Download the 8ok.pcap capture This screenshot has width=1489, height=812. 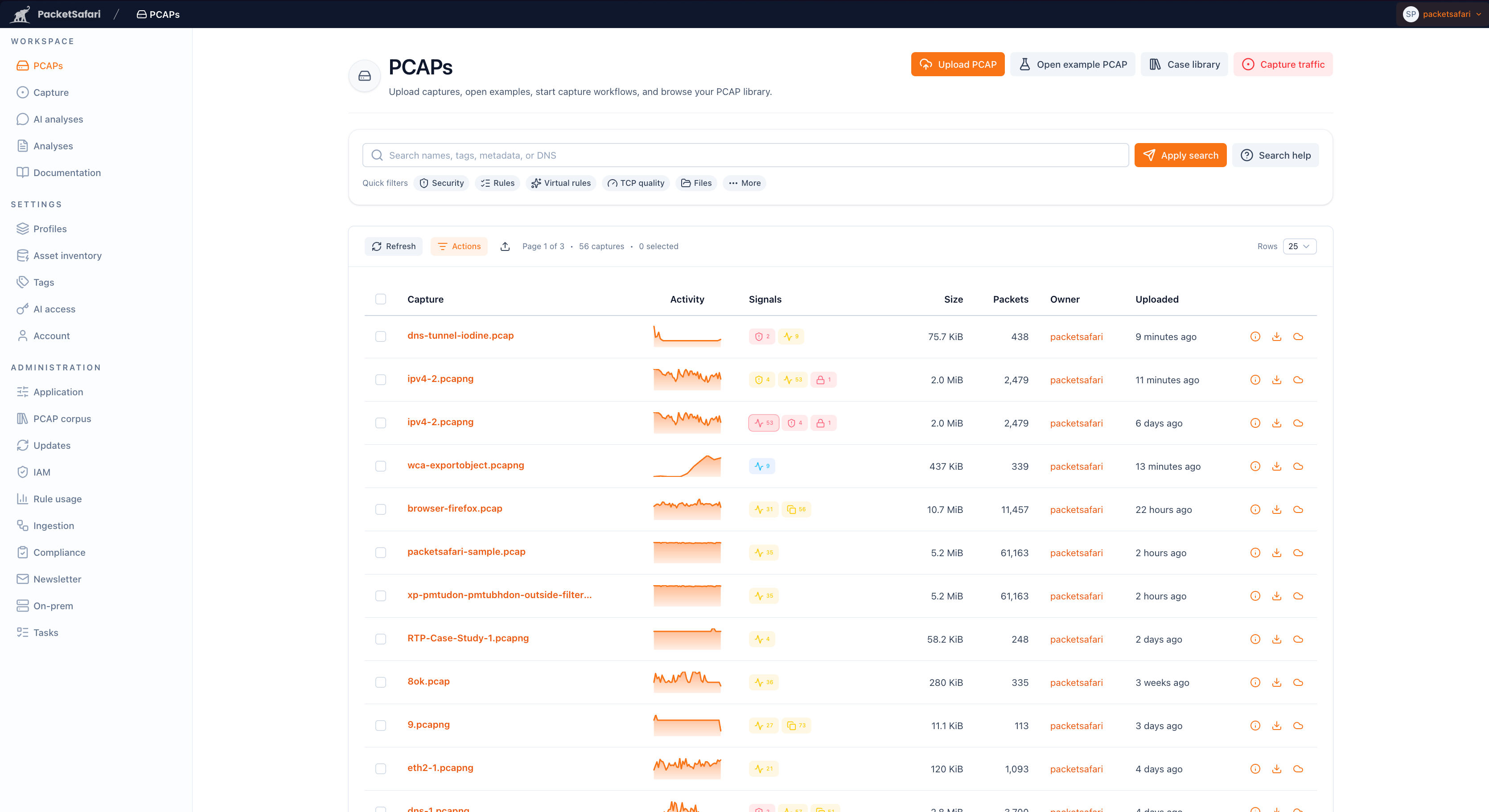pos(1277,683)
